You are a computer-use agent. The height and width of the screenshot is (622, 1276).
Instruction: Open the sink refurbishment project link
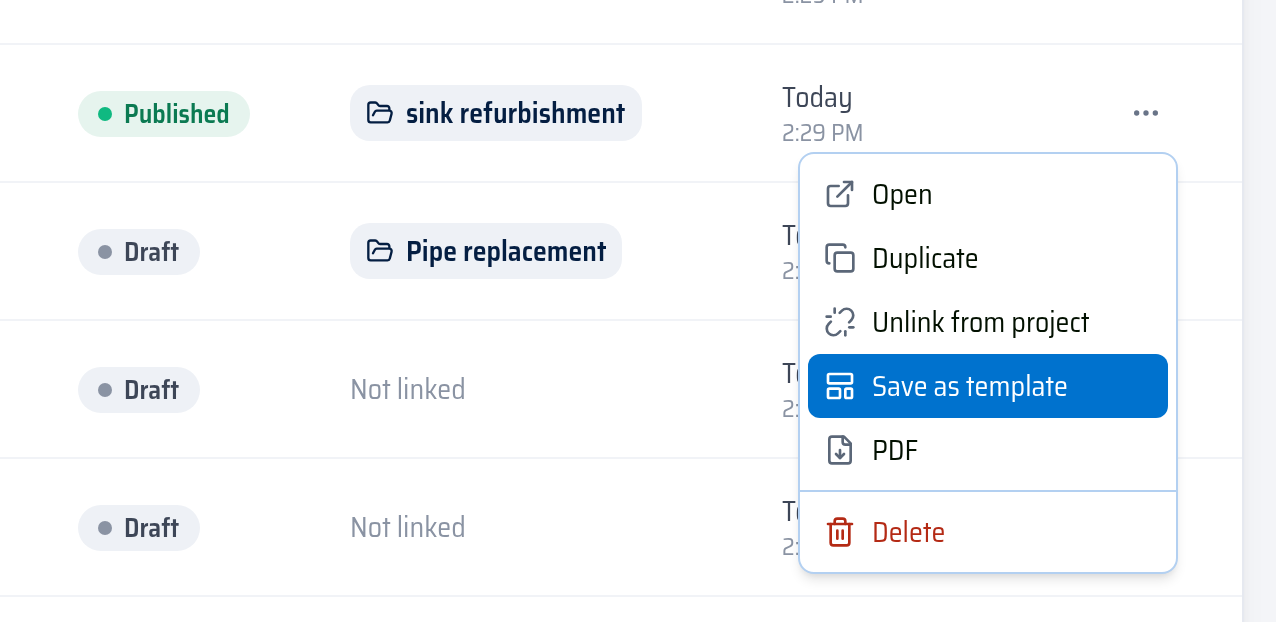click(496, 113)
